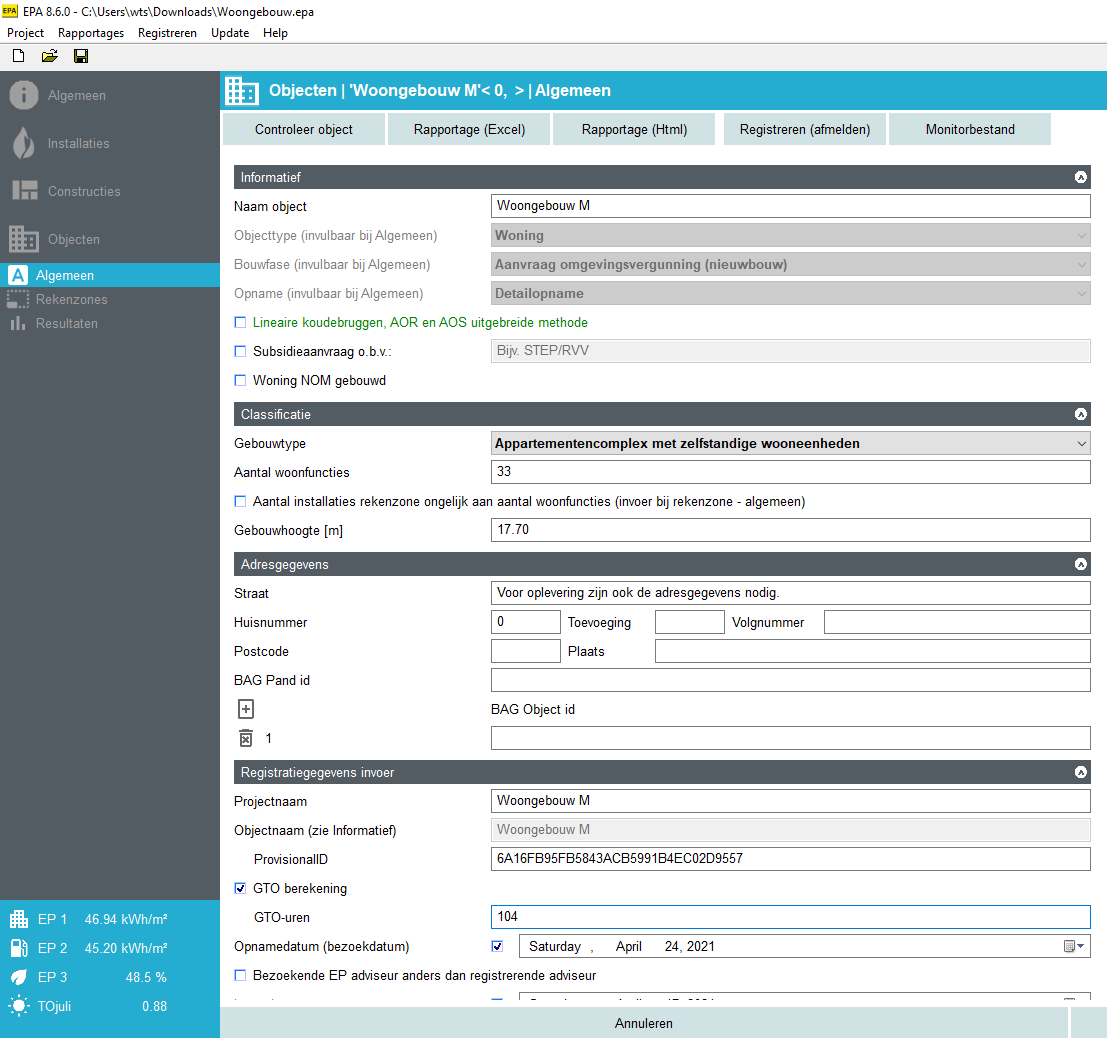1107x1038 pixels.
Task: Select the Algemeen sub-item under Objecten
Action: click(110, 275)
